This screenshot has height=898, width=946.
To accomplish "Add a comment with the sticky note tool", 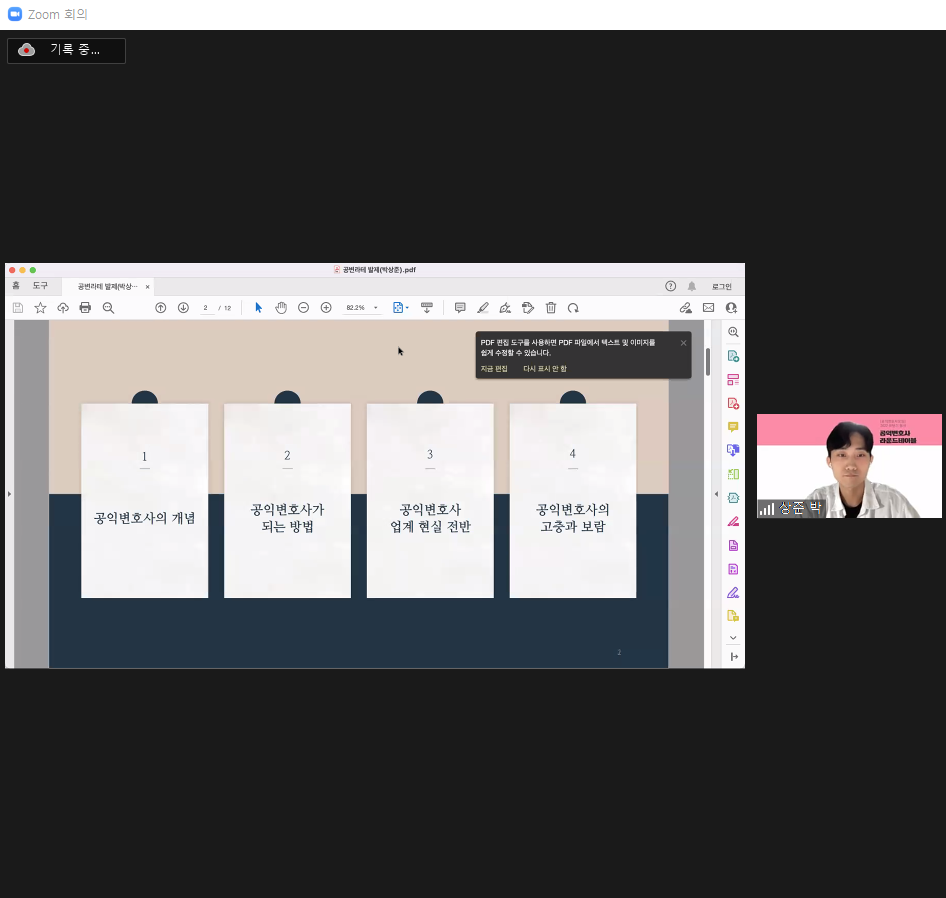I will pyautogui.click(x=460, y=308).
